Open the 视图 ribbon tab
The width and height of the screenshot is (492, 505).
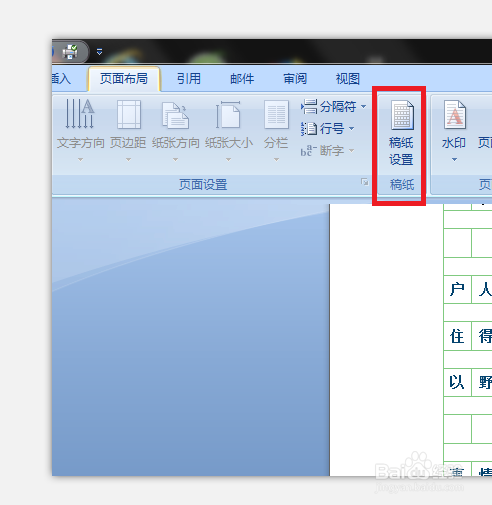coord(348,79)
